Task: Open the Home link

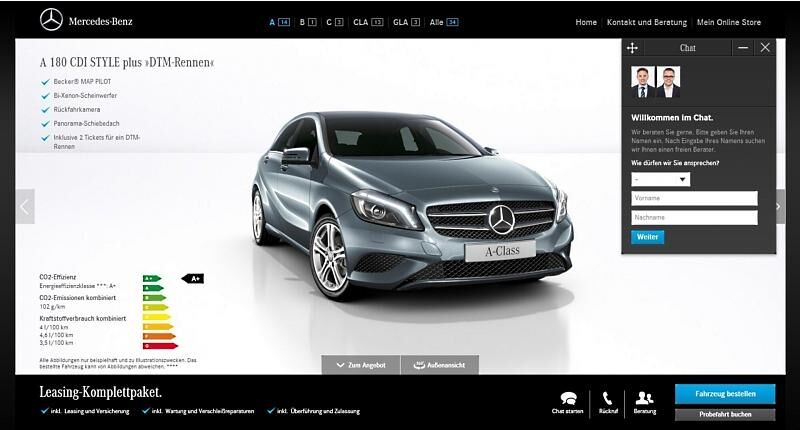Action: pos(586,22)
